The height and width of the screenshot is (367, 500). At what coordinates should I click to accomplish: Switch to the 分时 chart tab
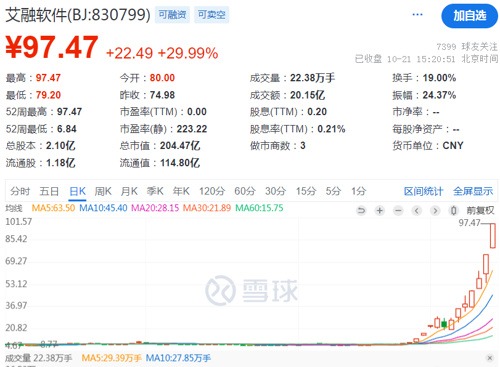click(20, 191)
